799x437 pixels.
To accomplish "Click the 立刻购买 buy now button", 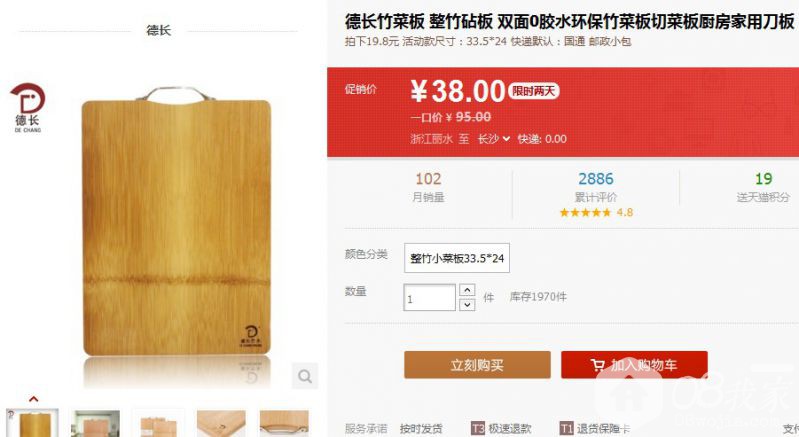I will coord(477,365).
